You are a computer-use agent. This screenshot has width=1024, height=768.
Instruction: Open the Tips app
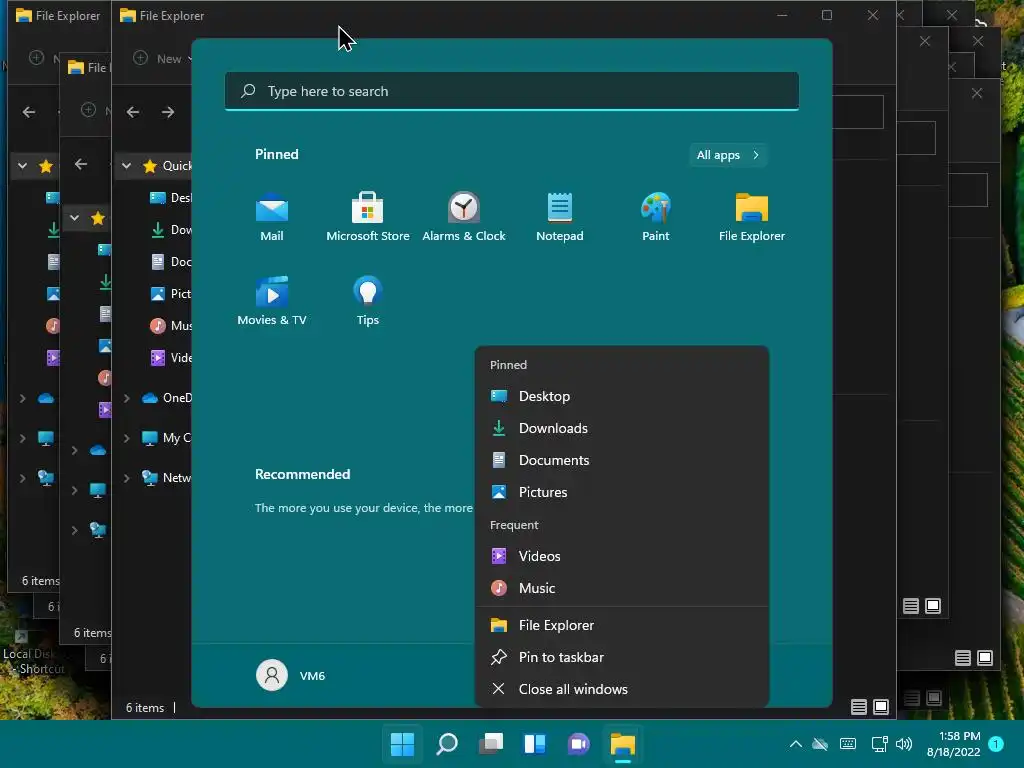pyautogui.click(x=368, y=301)
